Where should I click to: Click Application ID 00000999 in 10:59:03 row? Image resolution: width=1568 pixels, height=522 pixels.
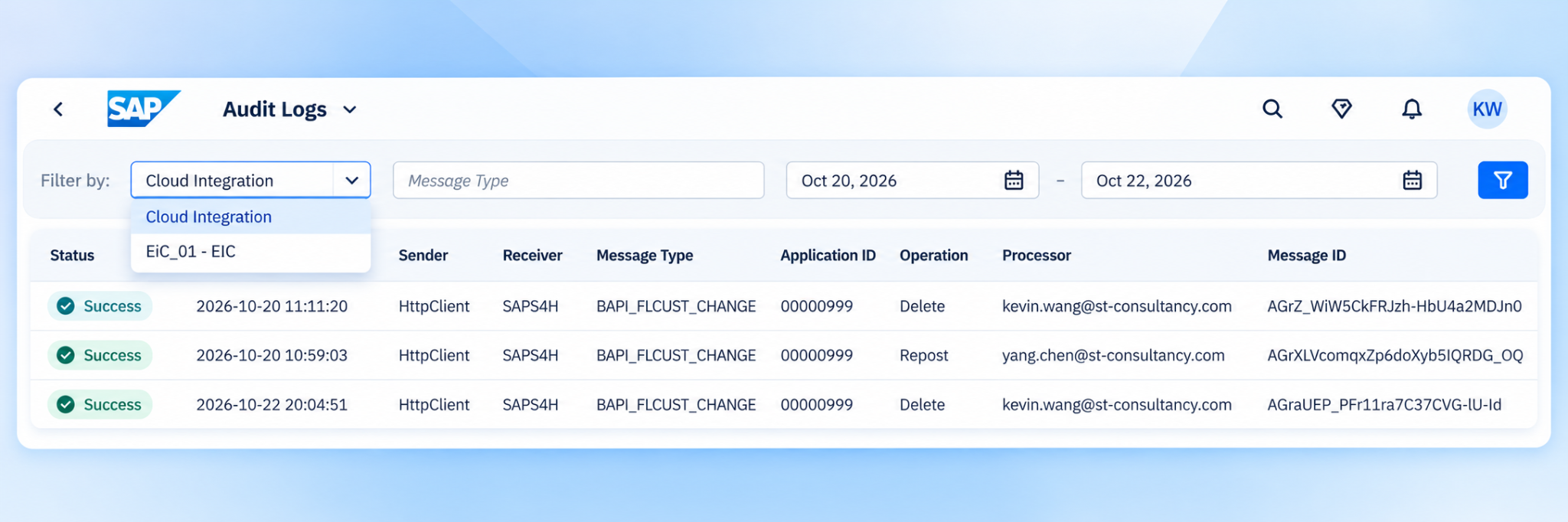(817, 355)
